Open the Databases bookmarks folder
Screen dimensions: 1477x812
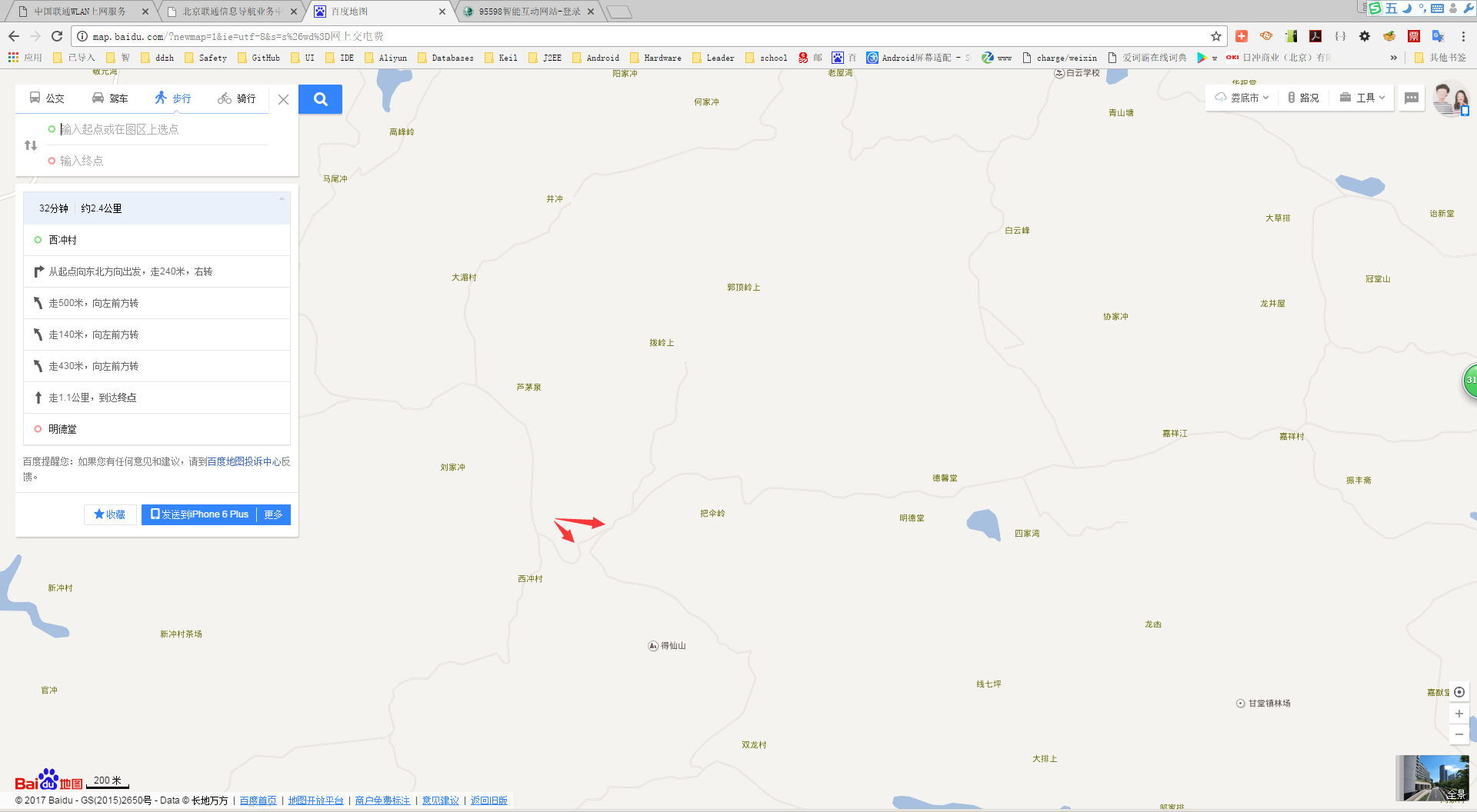click(445, 58)
